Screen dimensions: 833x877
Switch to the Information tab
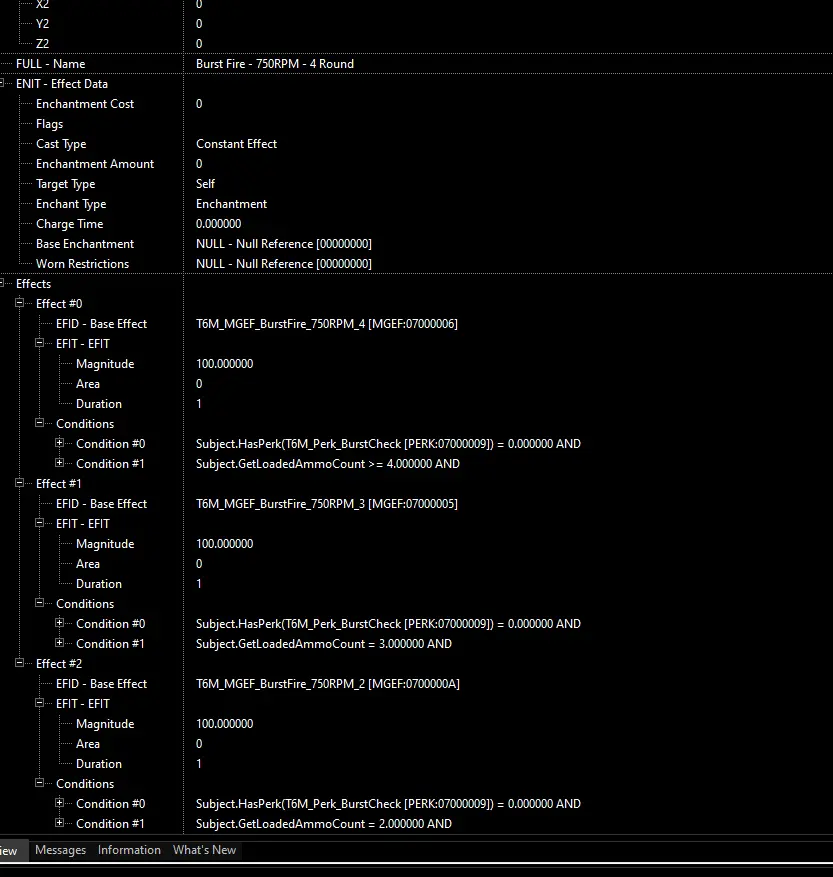129,850
